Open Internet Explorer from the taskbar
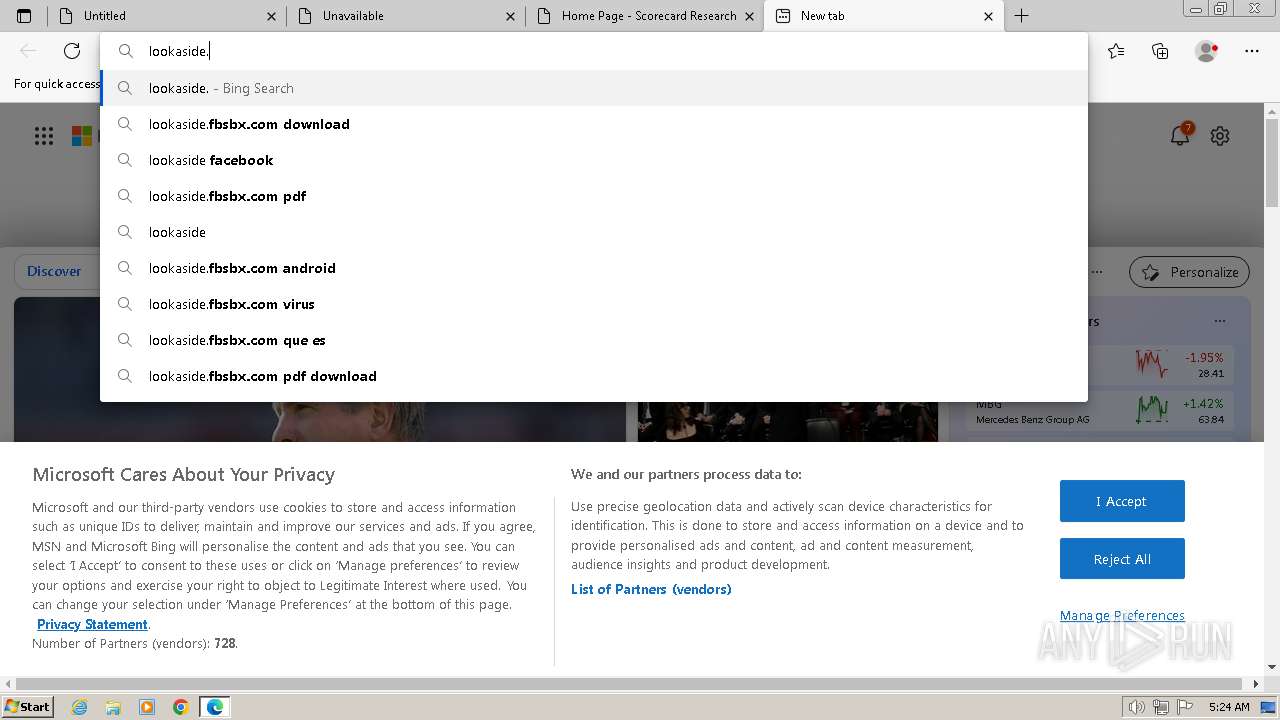Image resolution: width=1280 pixels, height=720 pixels. click(x=79, y=707)
